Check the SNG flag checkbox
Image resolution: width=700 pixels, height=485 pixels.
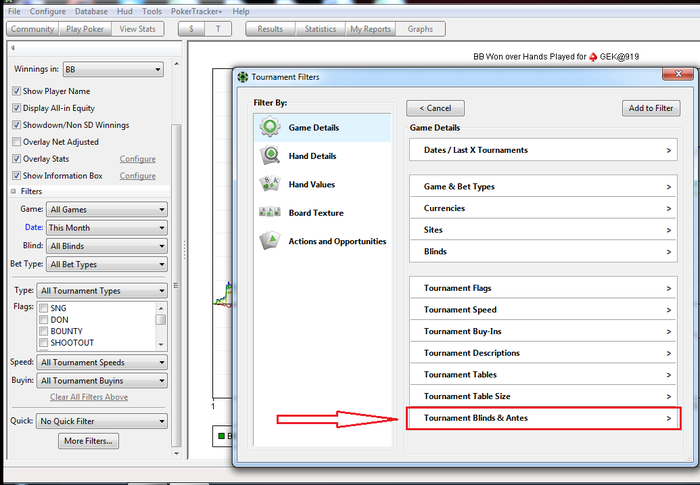[x=44, y=308]
